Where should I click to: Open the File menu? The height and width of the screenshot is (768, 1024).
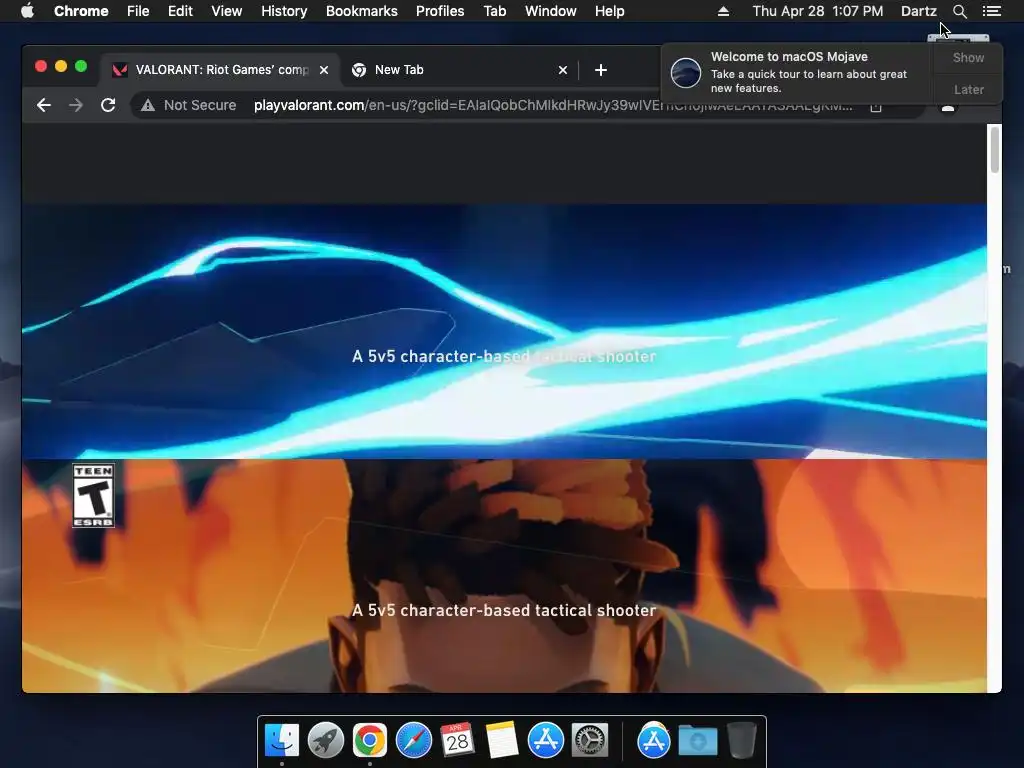tap(138, 11)
